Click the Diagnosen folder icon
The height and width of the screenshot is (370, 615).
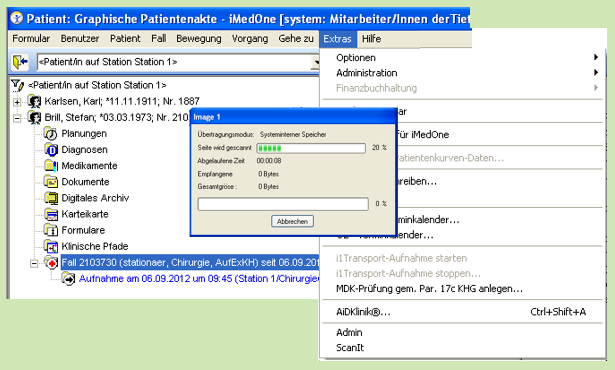51,149
